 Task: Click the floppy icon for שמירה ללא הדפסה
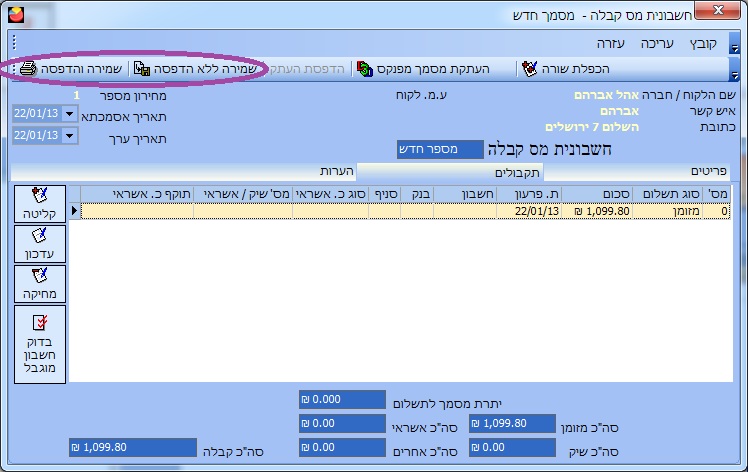pos(142,69)
